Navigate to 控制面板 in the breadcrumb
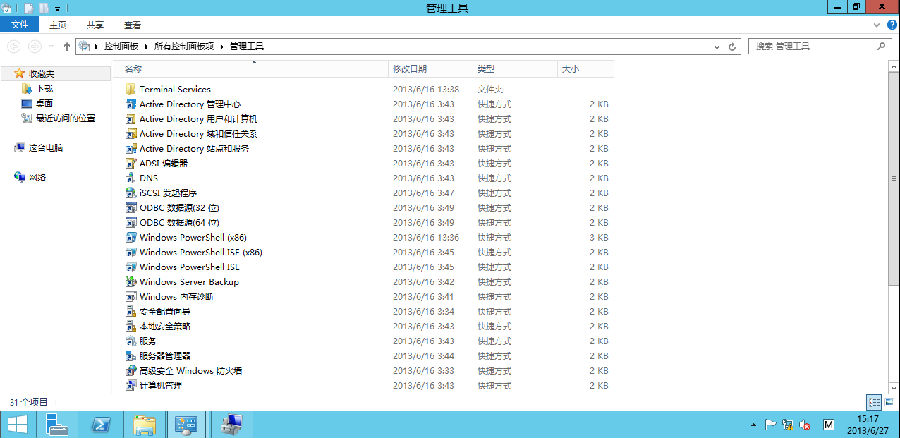900x438 pixels. pyautogui.click(x=122, y=46)
